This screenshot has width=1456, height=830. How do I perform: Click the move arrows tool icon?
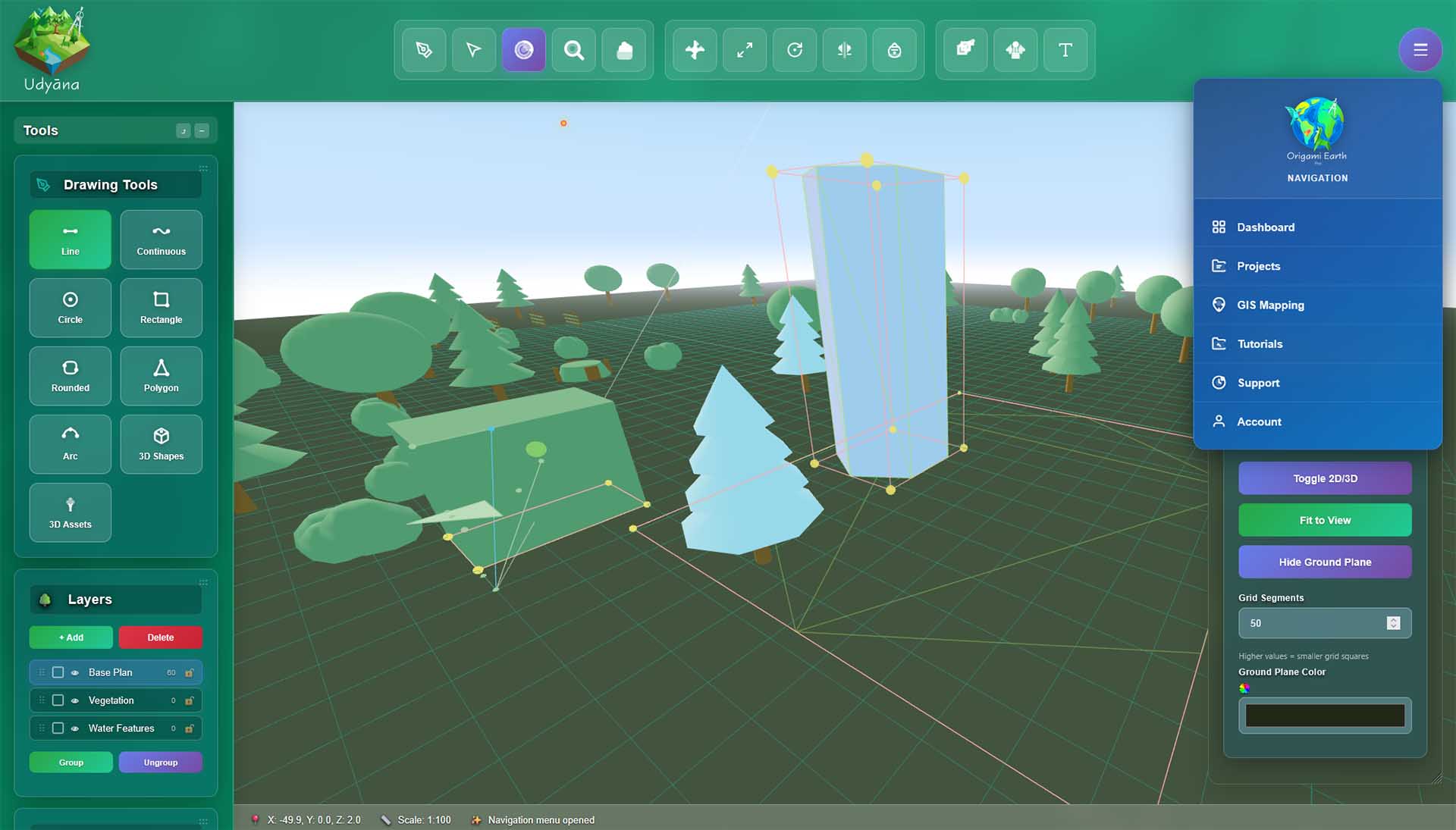coord(695,50)
